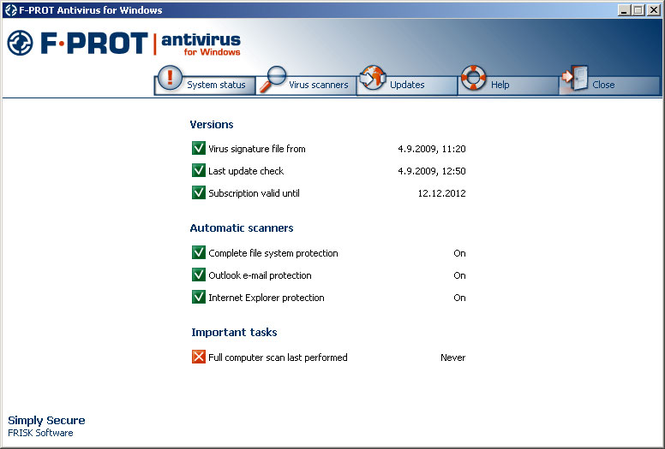Click the exit door Close icon
Image resolution: width=665 pixels, height=449 pixels.
576,78
